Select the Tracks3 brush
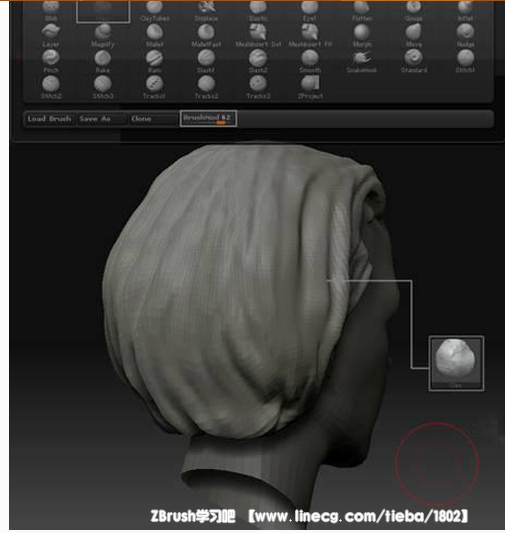505x533 pixels. 258,87
